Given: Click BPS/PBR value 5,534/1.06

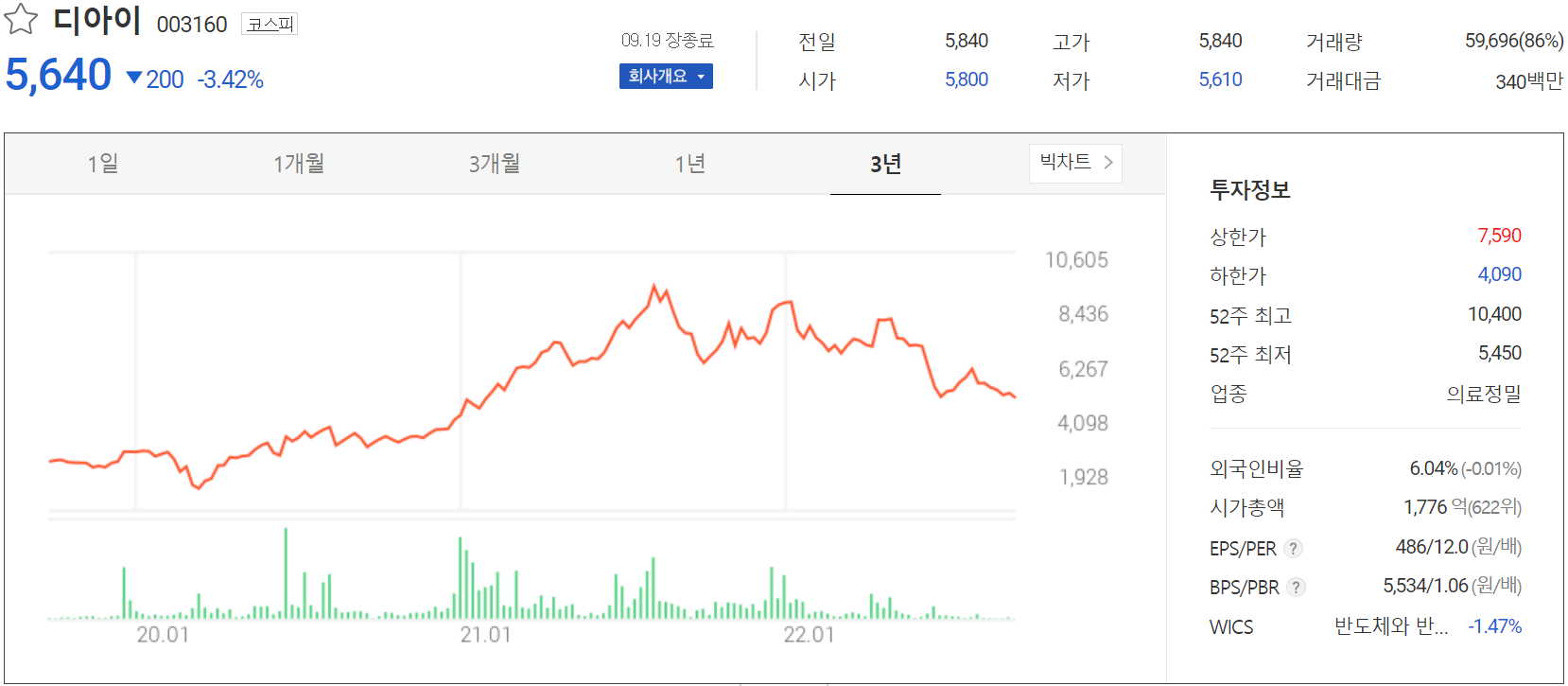Looking at the screenshot, I should tap(1426, 586).
